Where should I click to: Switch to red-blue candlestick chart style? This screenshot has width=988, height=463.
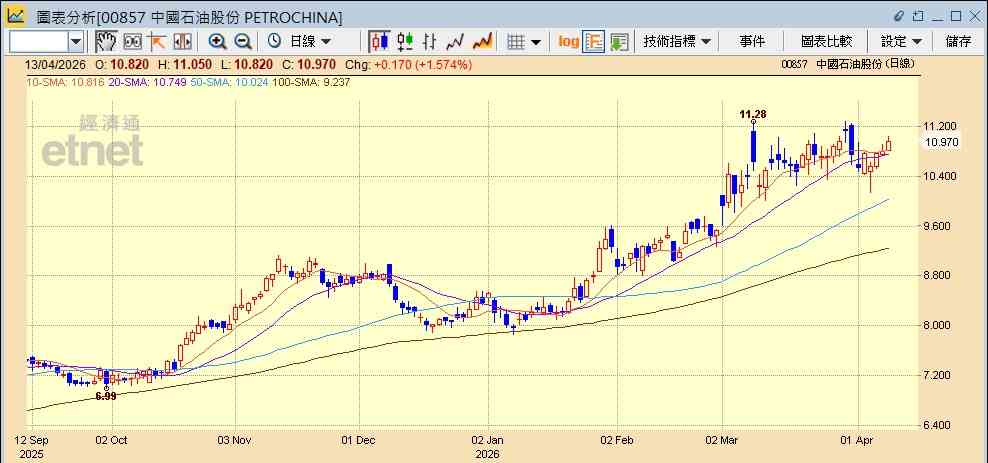tap(379, 42)
